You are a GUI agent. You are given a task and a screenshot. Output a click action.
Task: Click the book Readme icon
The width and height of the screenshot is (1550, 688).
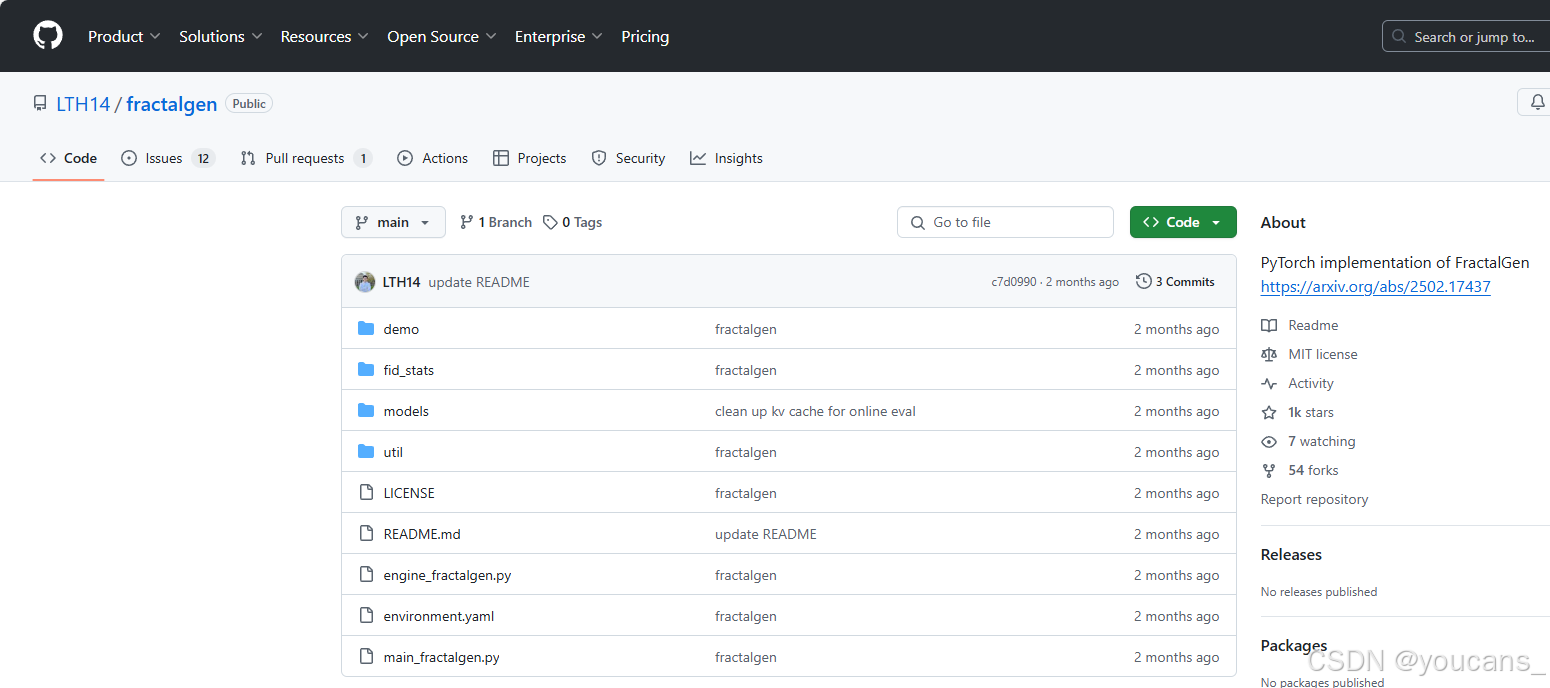pyautogui.click(x=1269, y=325)
